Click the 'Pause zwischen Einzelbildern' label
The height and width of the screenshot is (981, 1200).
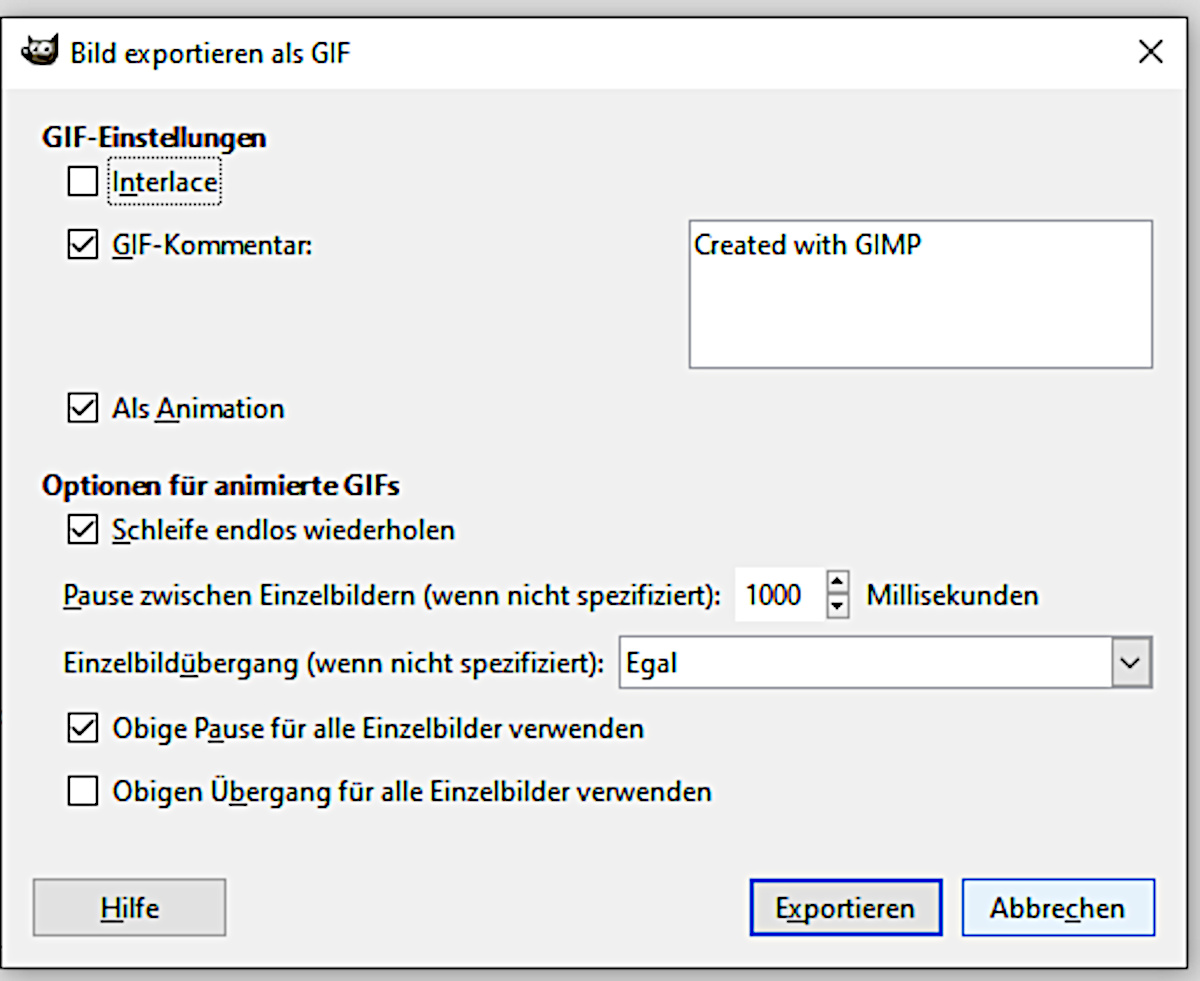point(392,596)
